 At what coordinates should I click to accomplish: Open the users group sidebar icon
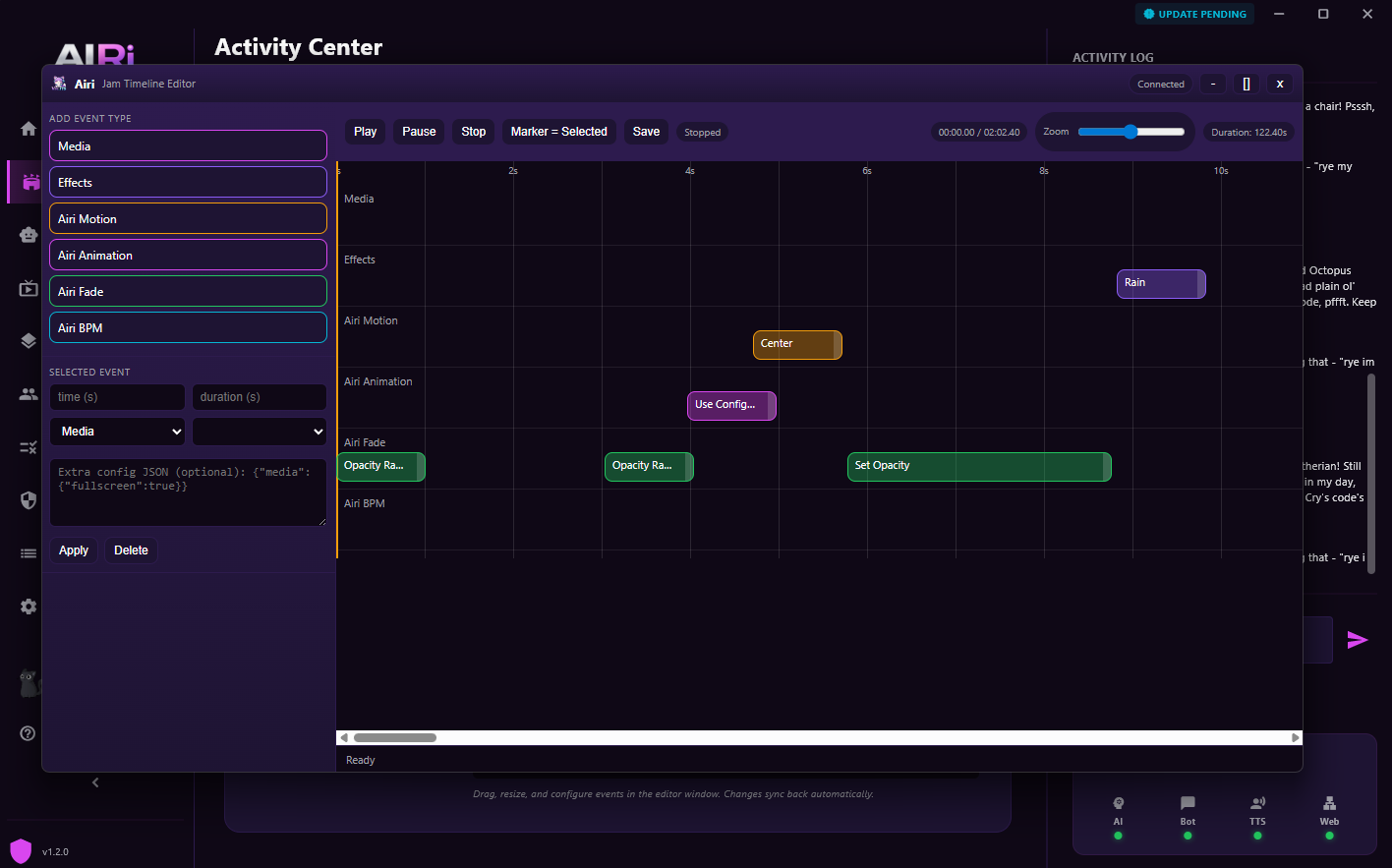(28, 394)
